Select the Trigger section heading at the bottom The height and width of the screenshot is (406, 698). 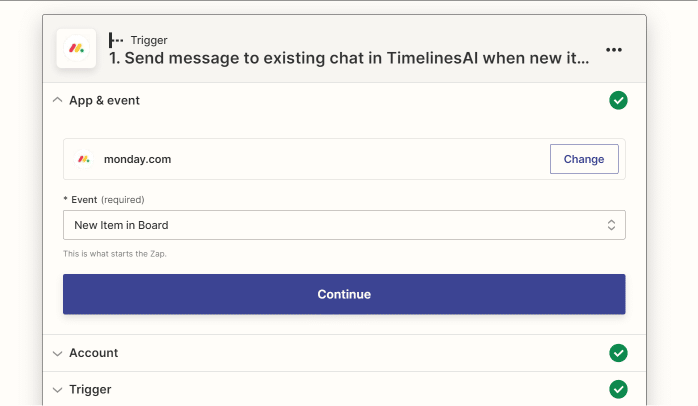90,389
